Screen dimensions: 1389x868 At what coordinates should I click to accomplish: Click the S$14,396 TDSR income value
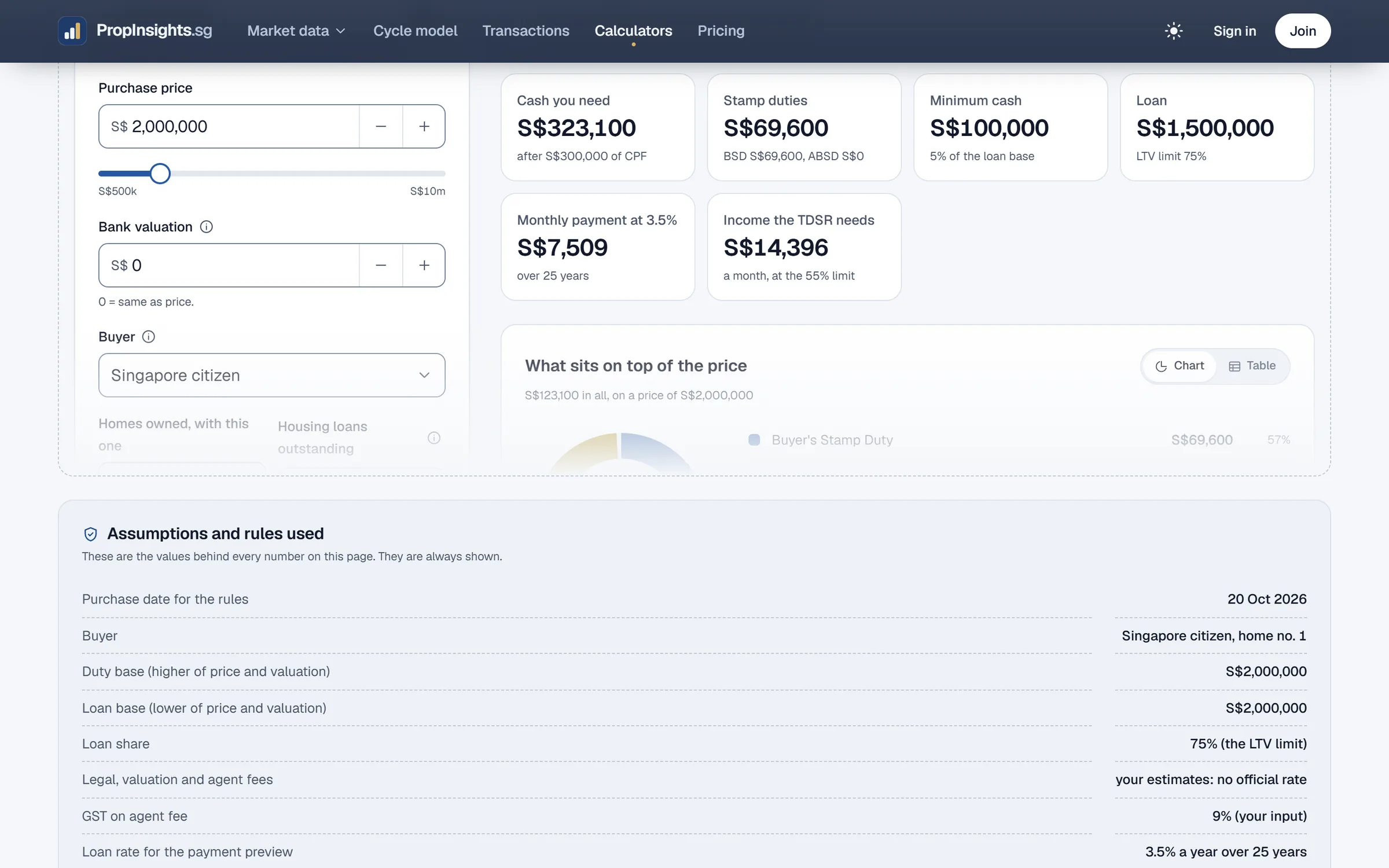(776, 248)
